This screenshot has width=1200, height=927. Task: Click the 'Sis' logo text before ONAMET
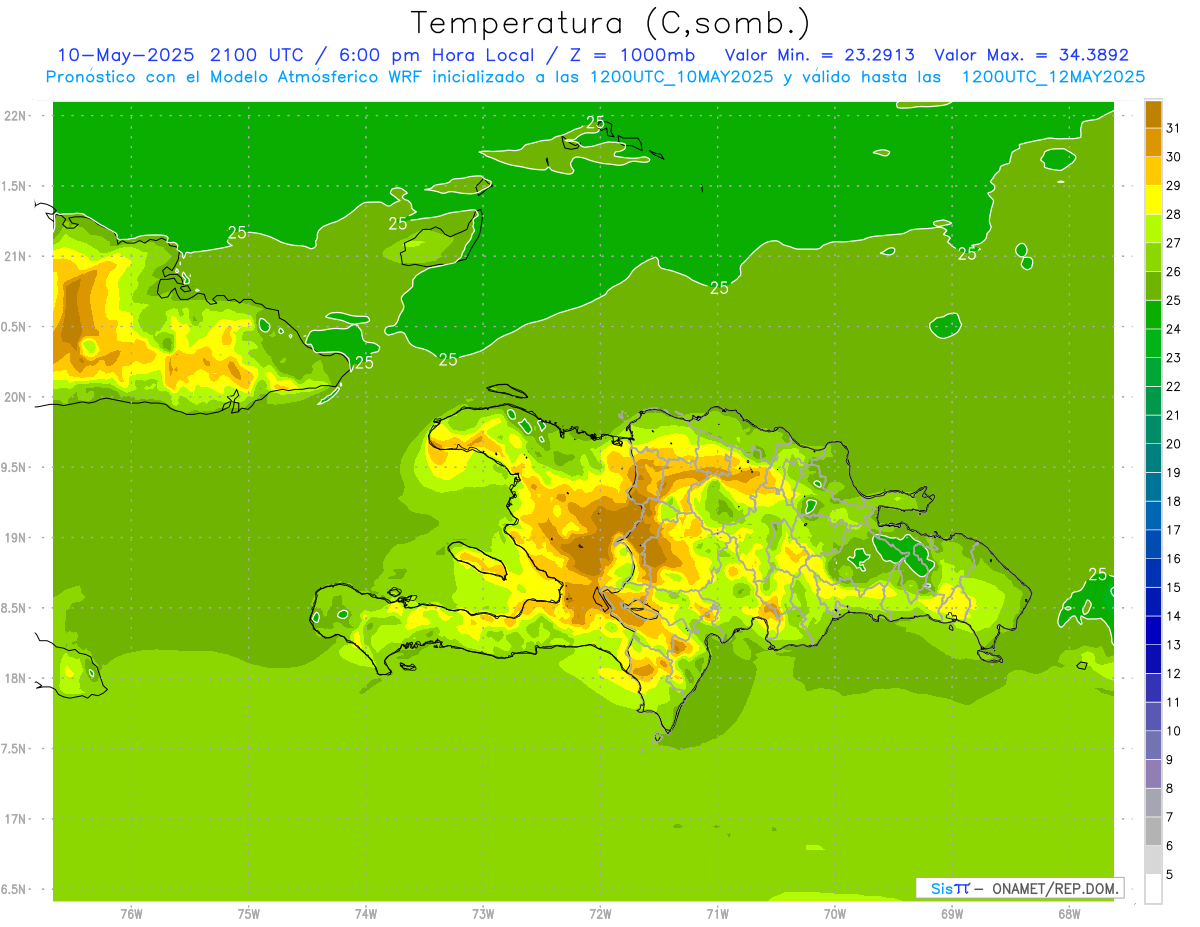[x=941, y=888]
